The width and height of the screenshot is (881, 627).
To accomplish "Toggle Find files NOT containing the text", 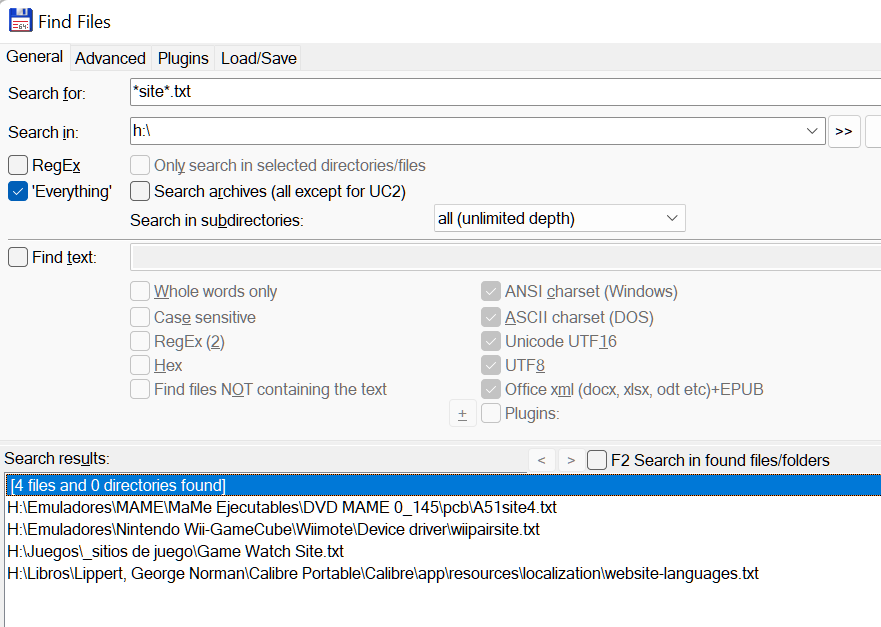I will 140,389.
